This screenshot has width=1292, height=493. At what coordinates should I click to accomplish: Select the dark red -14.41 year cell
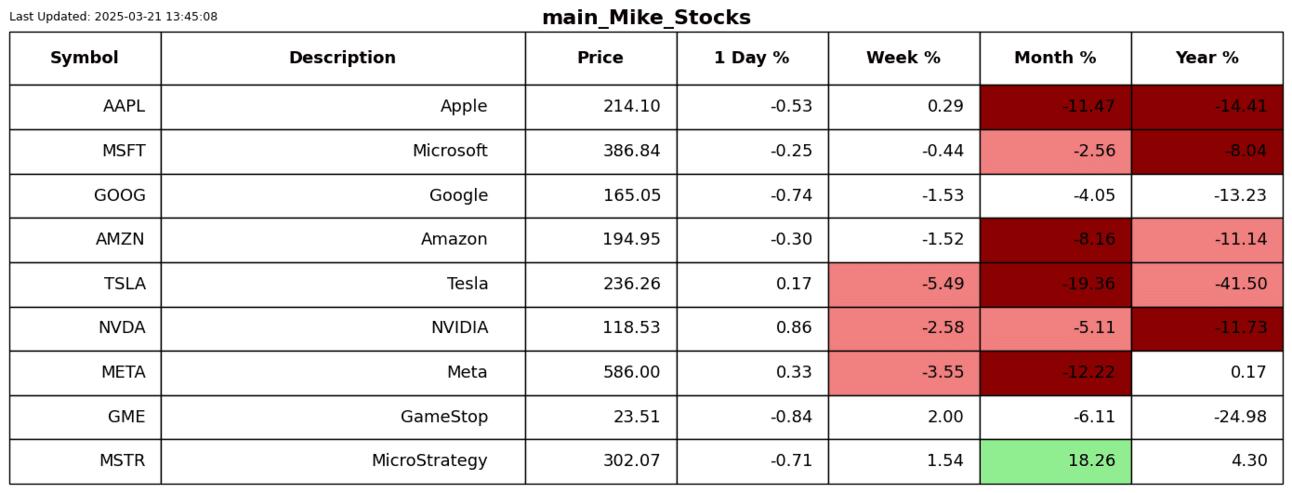[x=1206, y=107]
